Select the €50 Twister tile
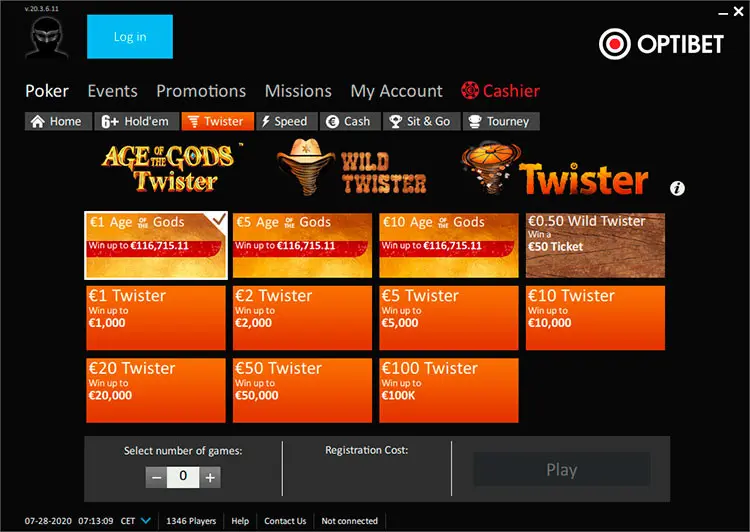Image resolution: width=750 pixels, height=532 pixels. tap(302, 390)
